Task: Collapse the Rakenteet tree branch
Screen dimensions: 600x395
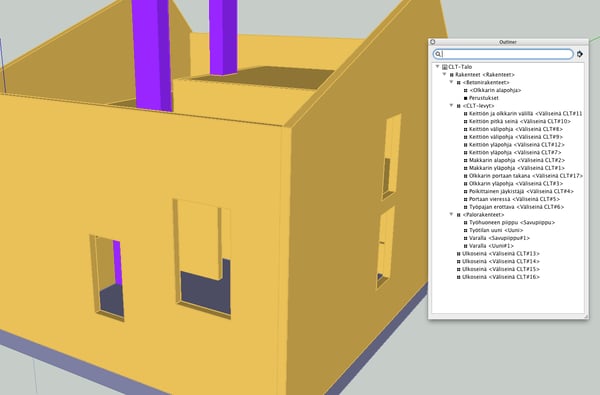Action: (x=444, y=74)
